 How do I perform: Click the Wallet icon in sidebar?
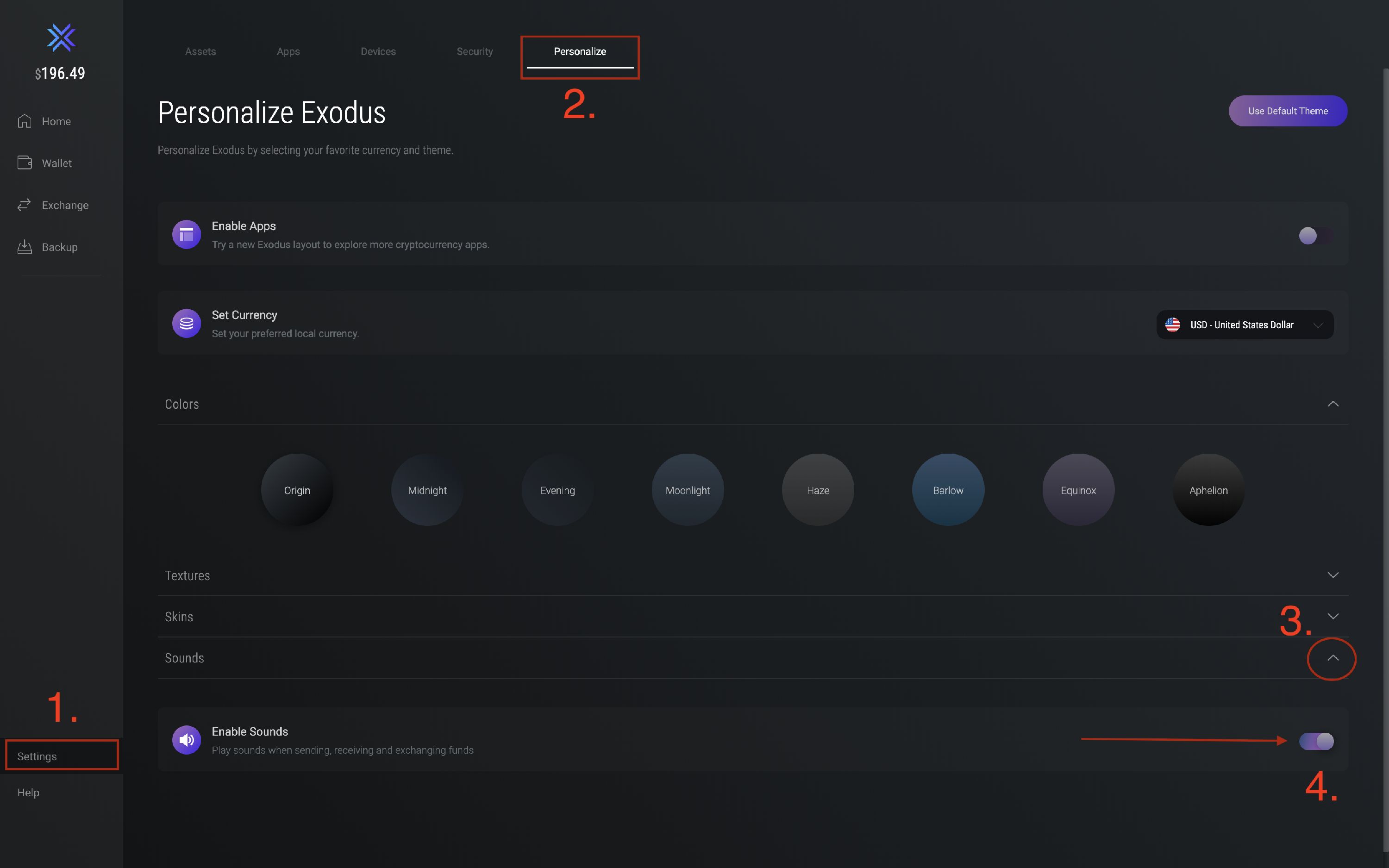25,163
